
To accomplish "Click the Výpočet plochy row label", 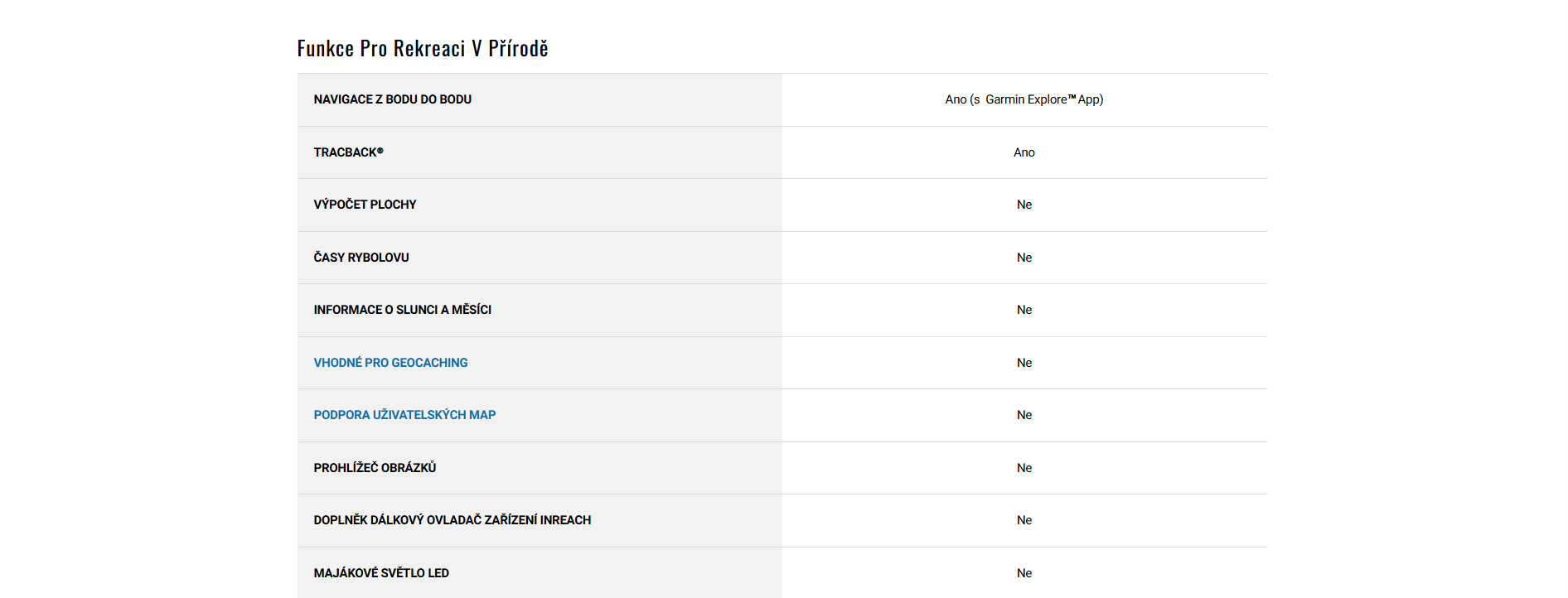I will coord(365,205).
